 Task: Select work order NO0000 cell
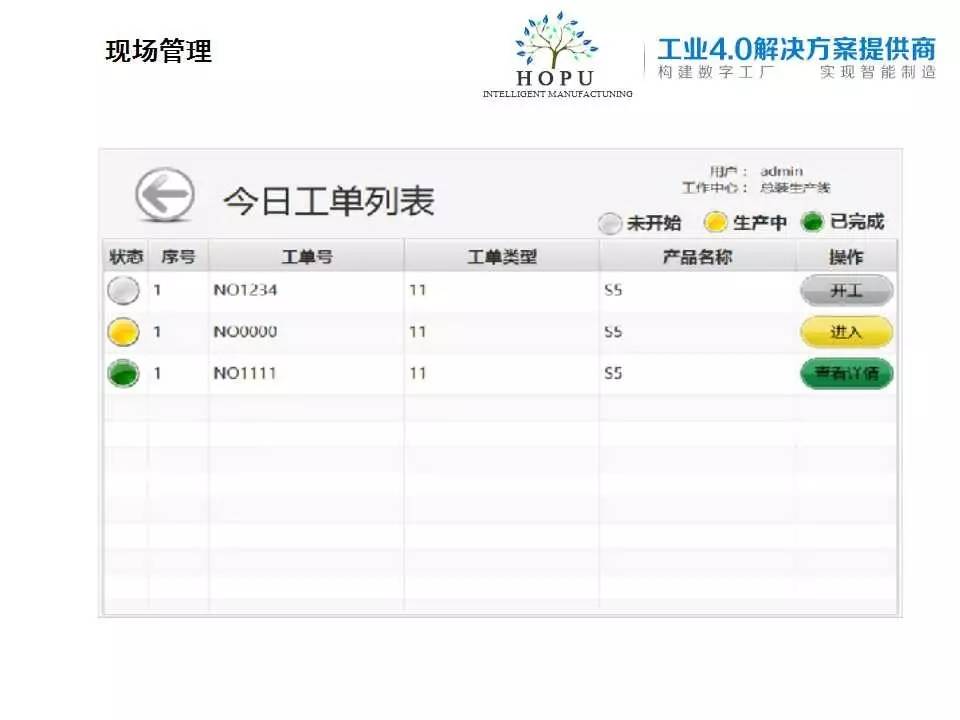pyautogui.click(x=245, y=332)
